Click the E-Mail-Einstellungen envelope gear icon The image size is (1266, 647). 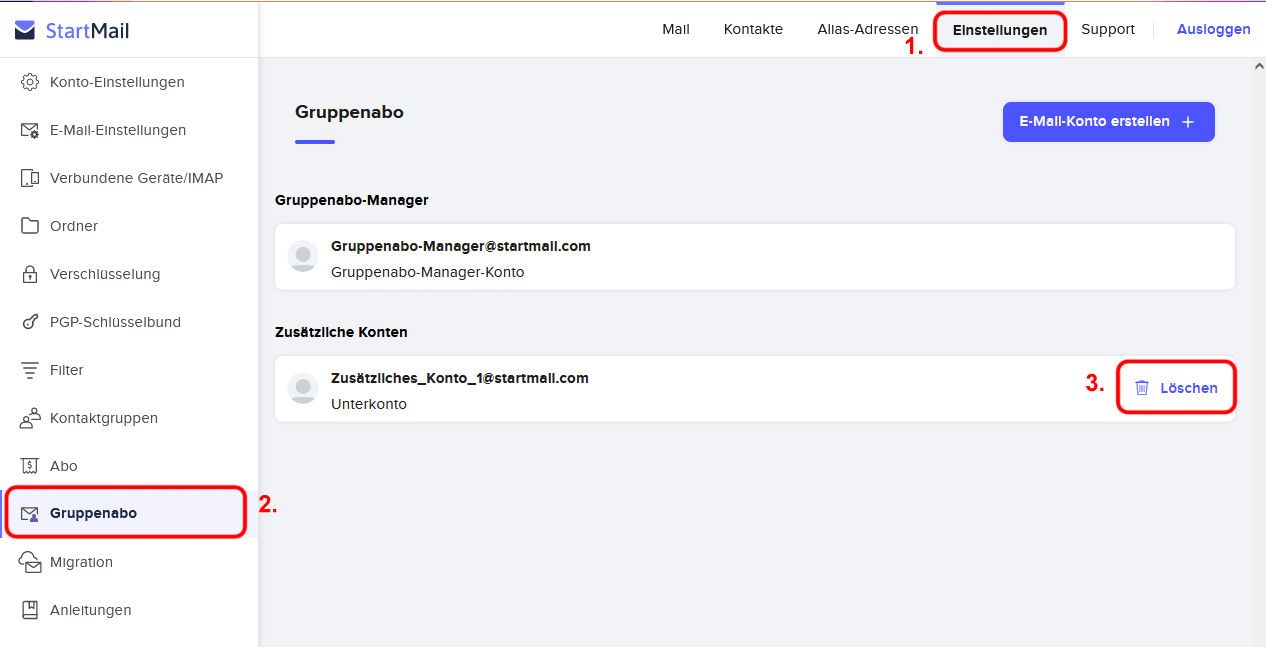click(30, 130)
